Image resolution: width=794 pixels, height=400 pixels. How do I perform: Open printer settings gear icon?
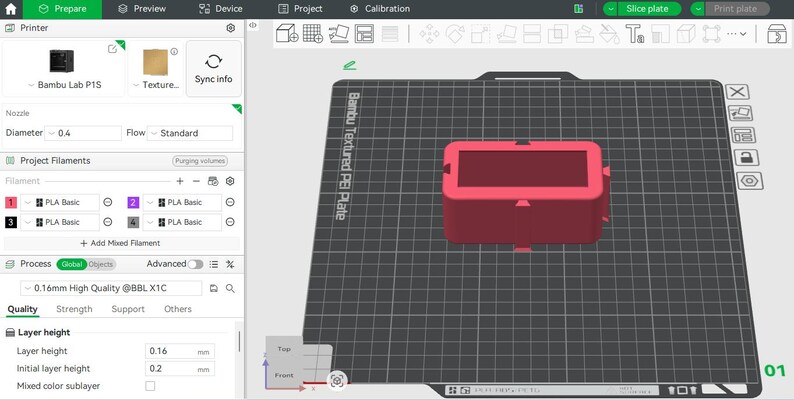click(x=230, y=28)
